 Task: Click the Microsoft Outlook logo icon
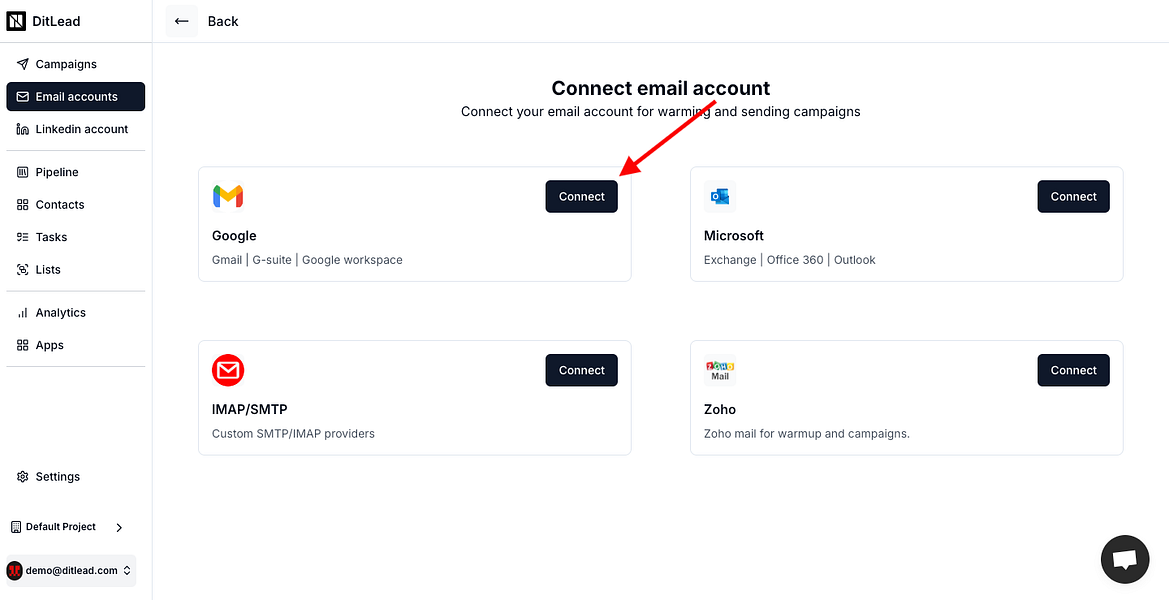point(720,196)
